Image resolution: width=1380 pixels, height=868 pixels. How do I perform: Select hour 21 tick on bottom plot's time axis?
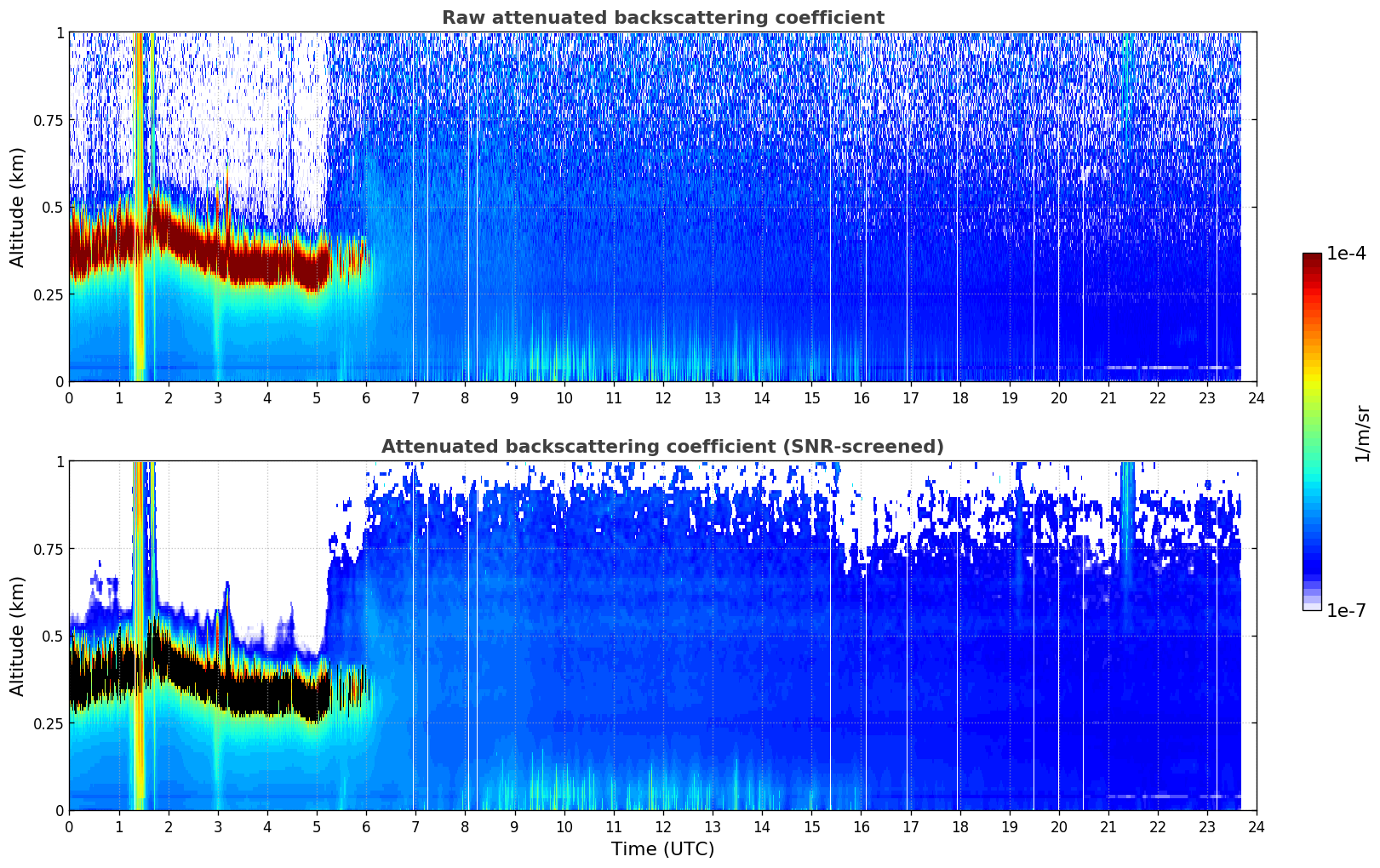pos(1108,827)
